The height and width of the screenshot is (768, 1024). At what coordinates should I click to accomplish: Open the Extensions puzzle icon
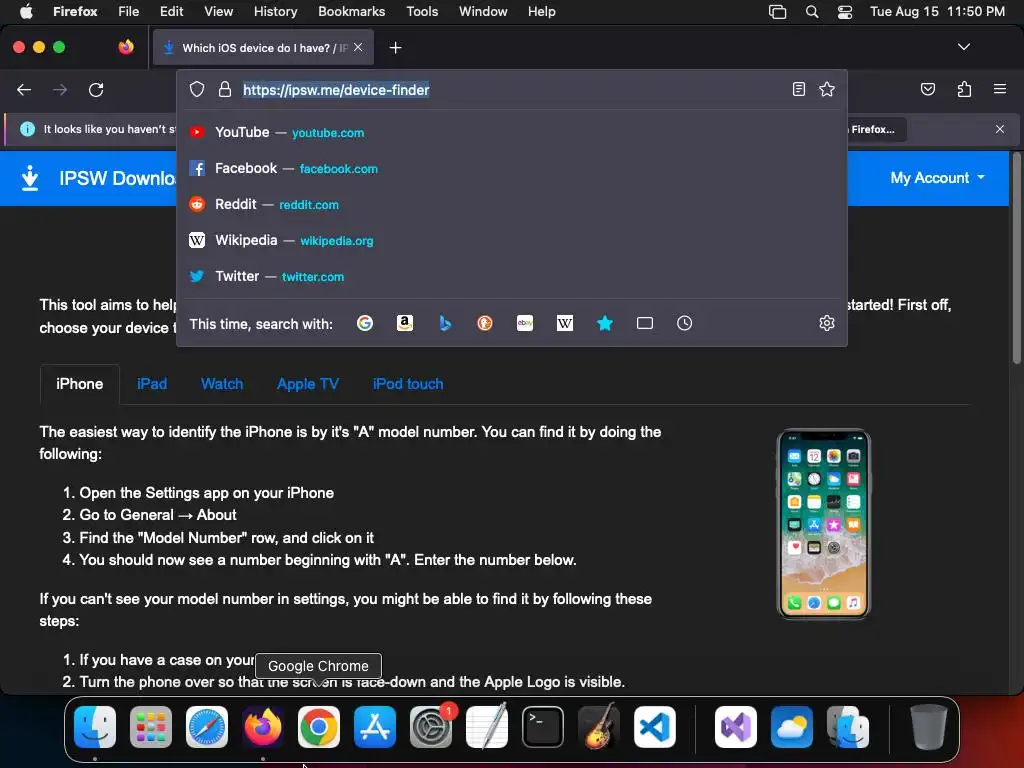click(964, 89)
